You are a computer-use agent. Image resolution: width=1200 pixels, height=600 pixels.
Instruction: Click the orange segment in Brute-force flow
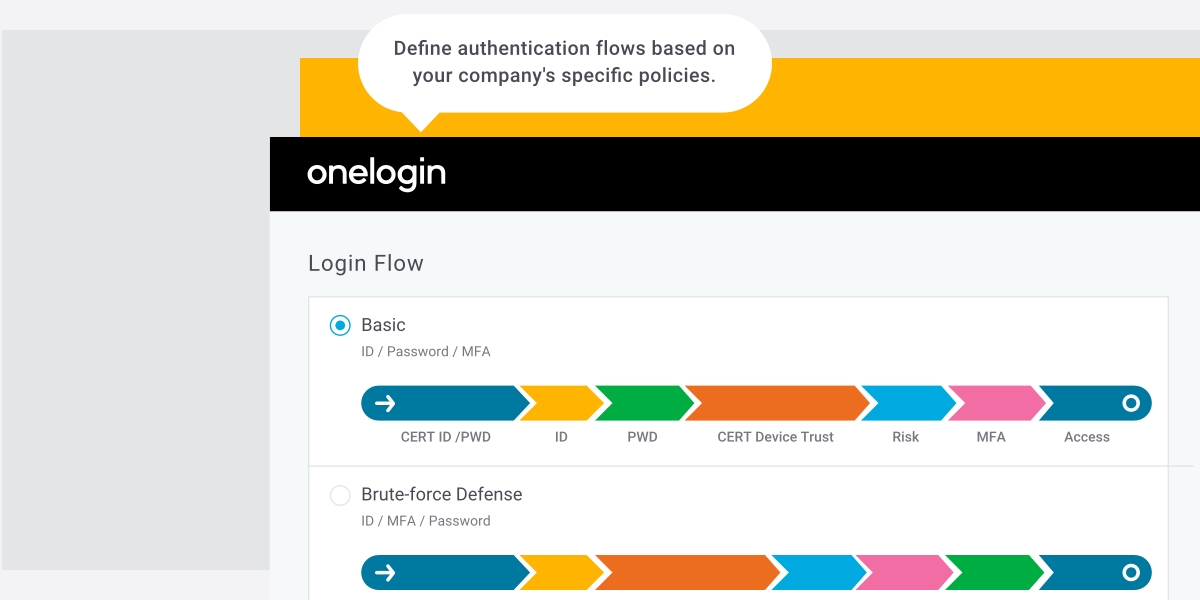pos(686,573)
